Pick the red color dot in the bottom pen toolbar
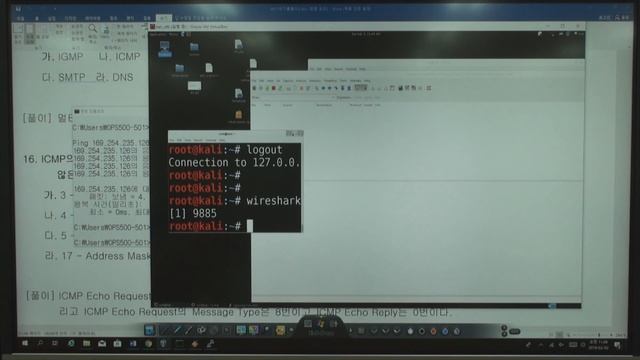 point(433,331)
